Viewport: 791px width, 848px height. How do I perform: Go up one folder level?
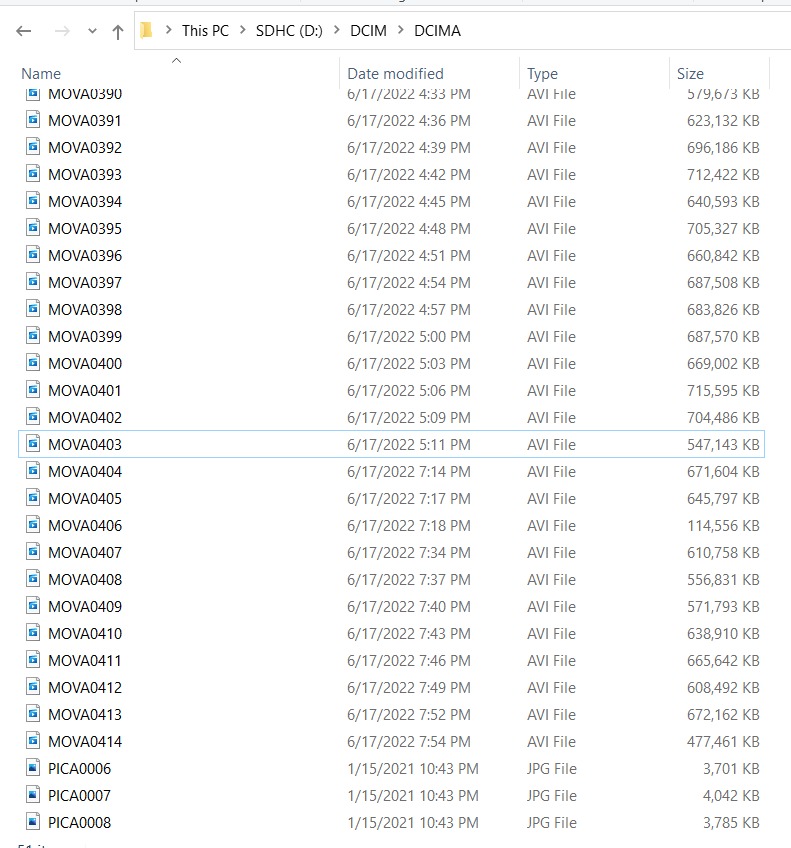[x=117, y=32]
